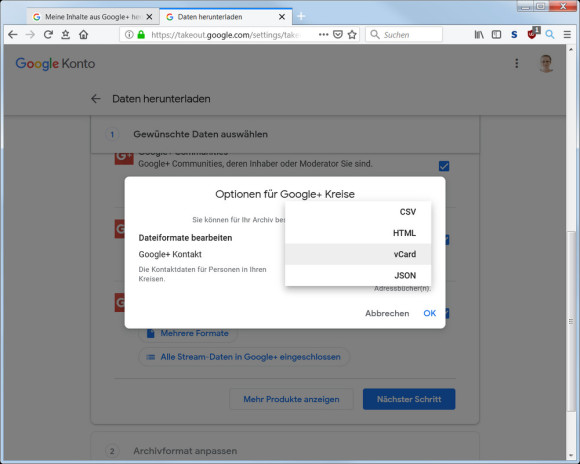Screen dimensions: 580x464
Task: Click the account profile picture
Action: (x=546, y=64)
